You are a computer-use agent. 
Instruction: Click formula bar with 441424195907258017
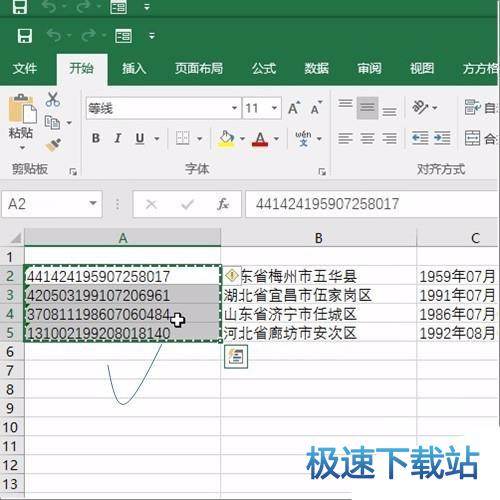[371, 204]
